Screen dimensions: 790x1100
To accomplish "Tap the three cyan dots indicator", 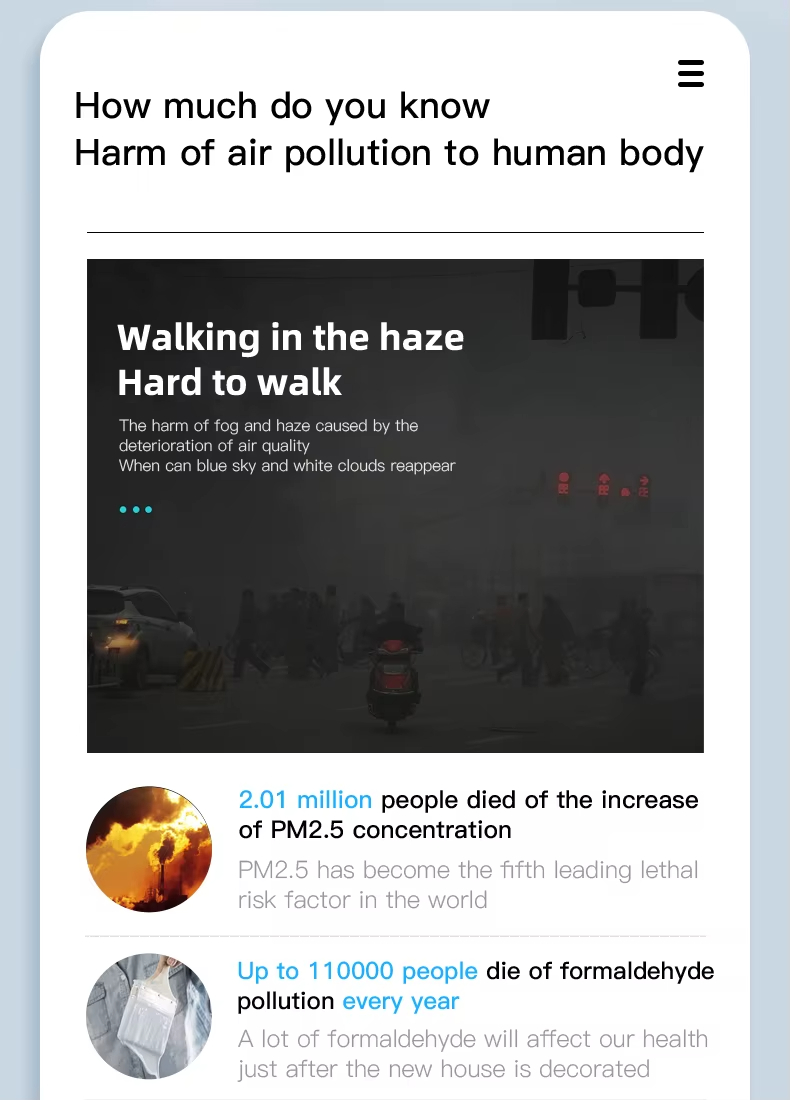I will point(135,509).
